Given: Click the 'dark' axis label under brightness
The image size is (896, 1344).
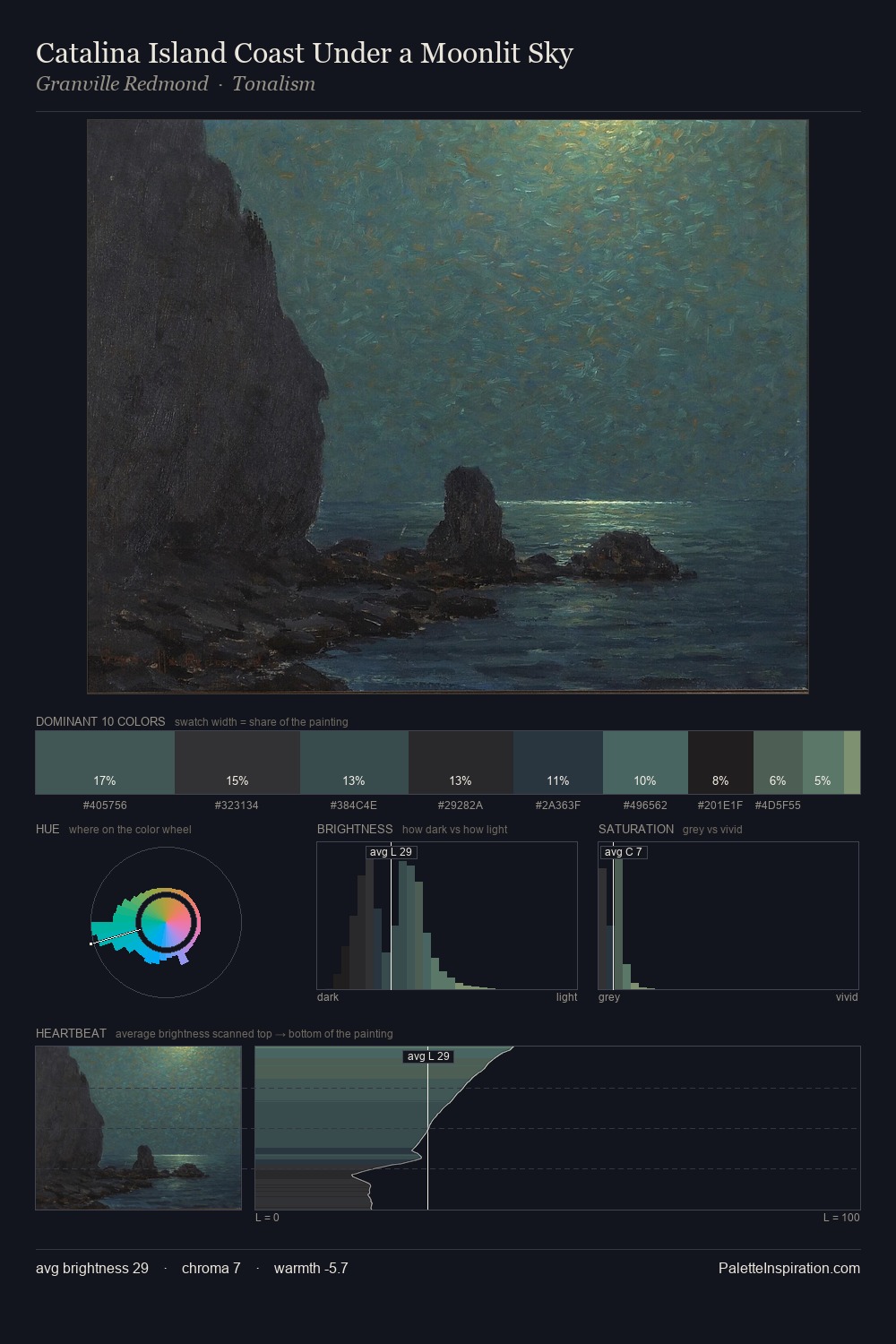Looking at the screenshot, I should (328, 997).
